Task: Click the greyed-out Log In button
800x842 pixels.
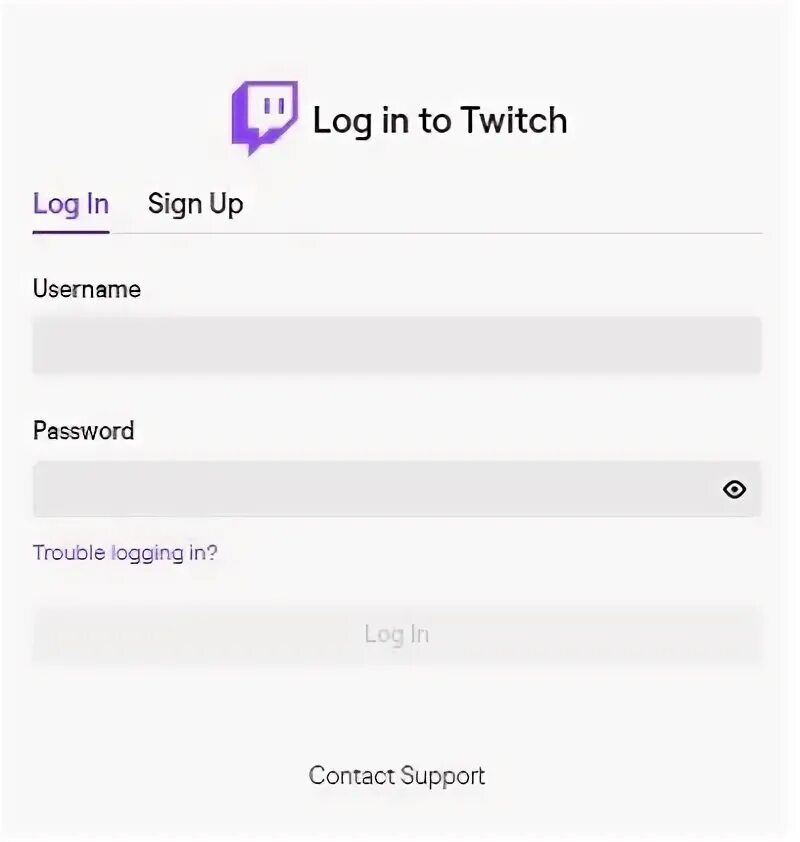Action: (397, 634)
